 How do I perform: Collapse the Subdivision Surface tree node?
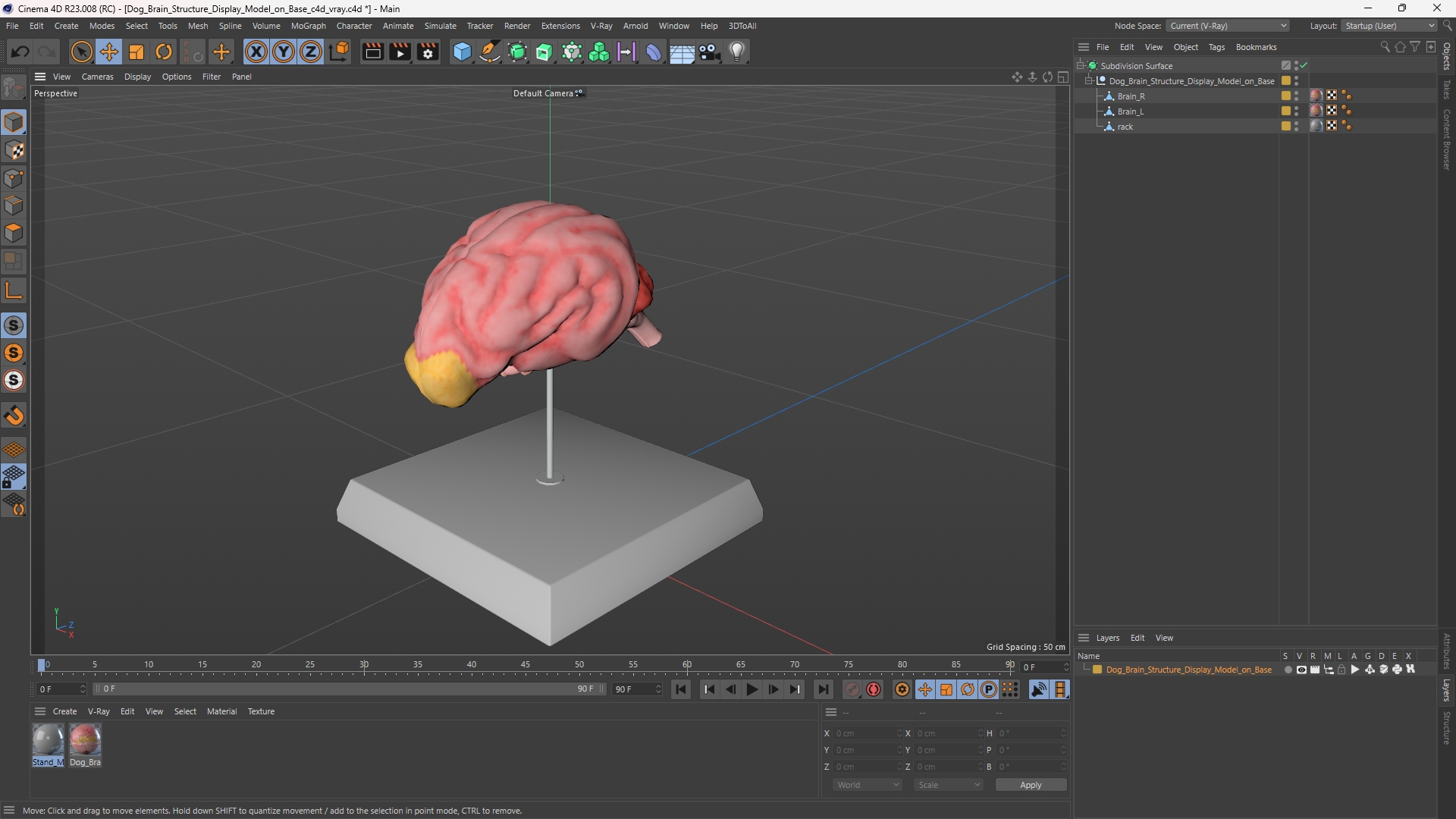(x=1081, y=66)
